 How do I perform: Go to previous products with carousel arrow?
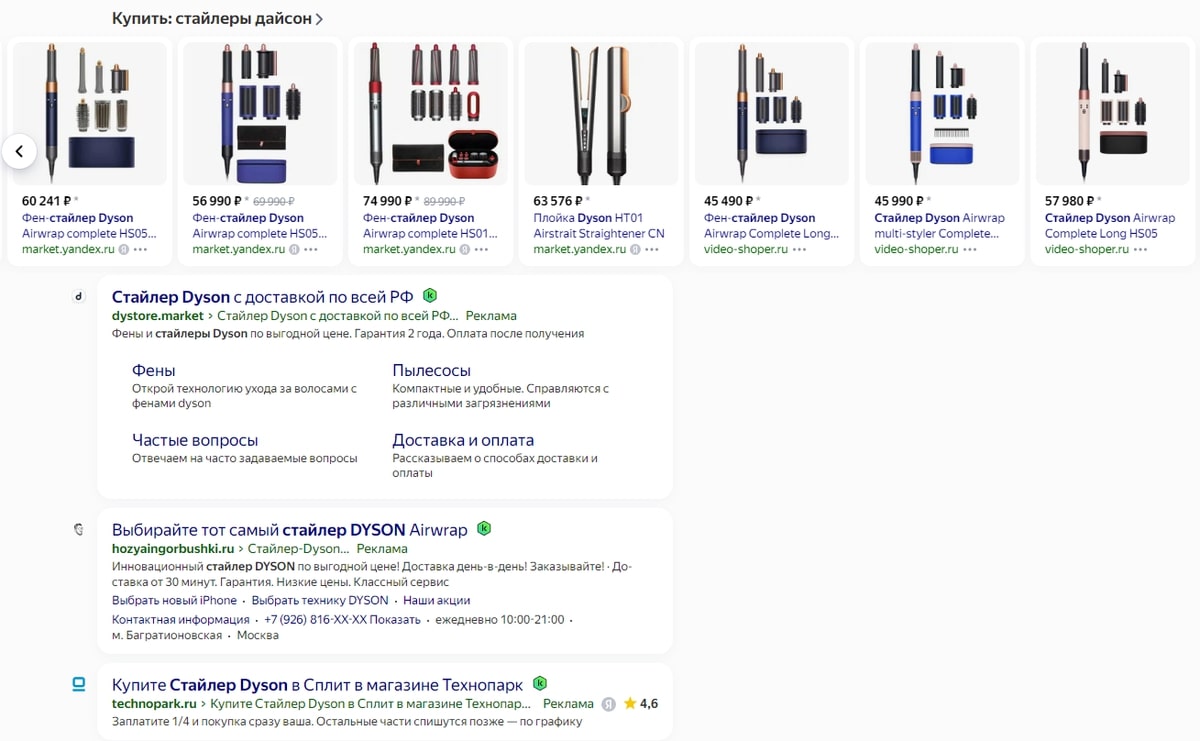point(19,151)
